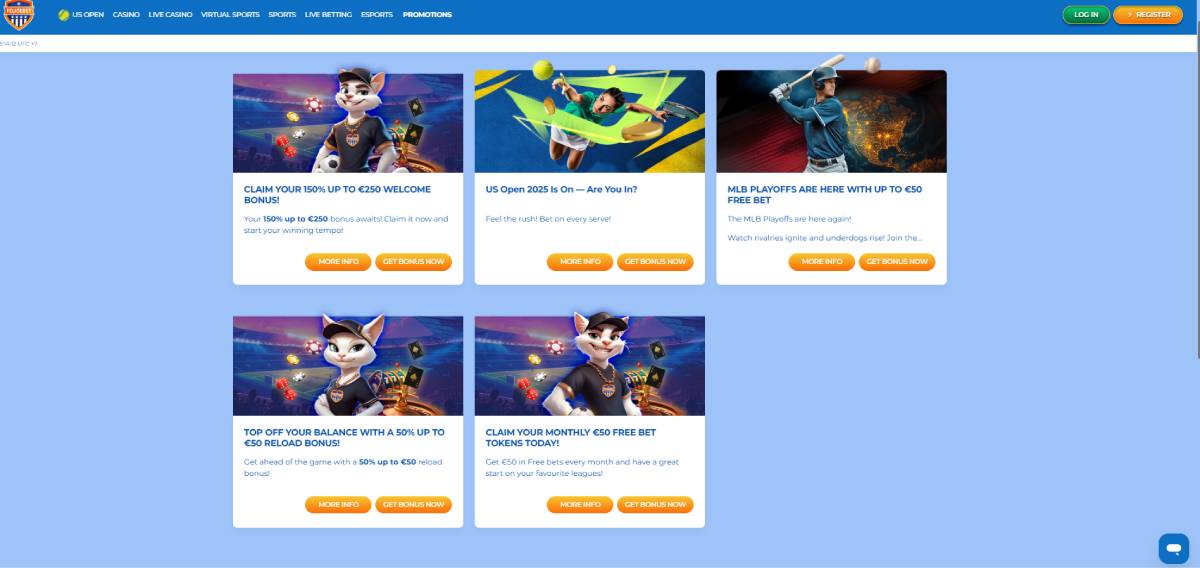Go to Virtual Sports section
The width and height of the screenshot is (1200, 568).
coord(230,15)
